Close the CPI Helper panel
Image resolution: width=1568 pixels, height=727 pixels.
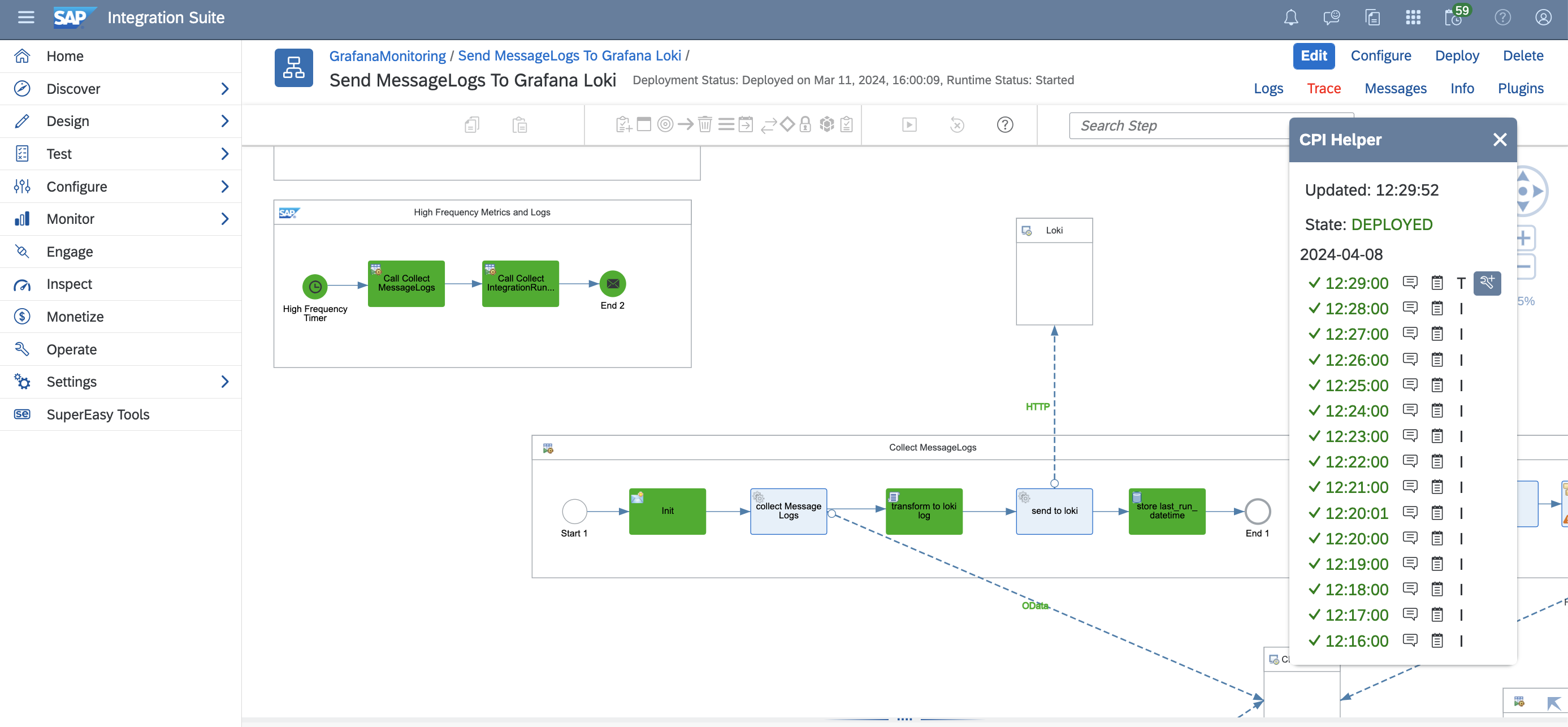(x=1499, y=140)
